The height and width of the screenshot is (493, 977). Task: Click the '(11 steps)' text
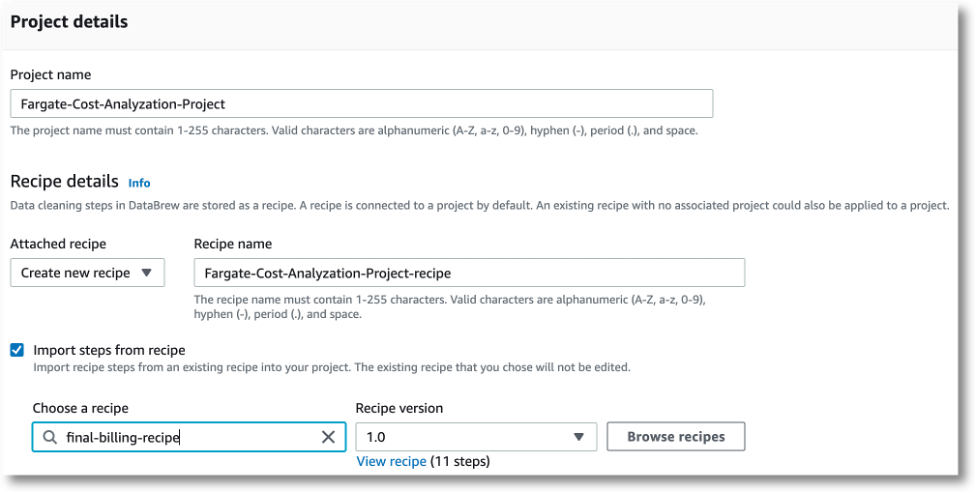click(x=460, y=461)
